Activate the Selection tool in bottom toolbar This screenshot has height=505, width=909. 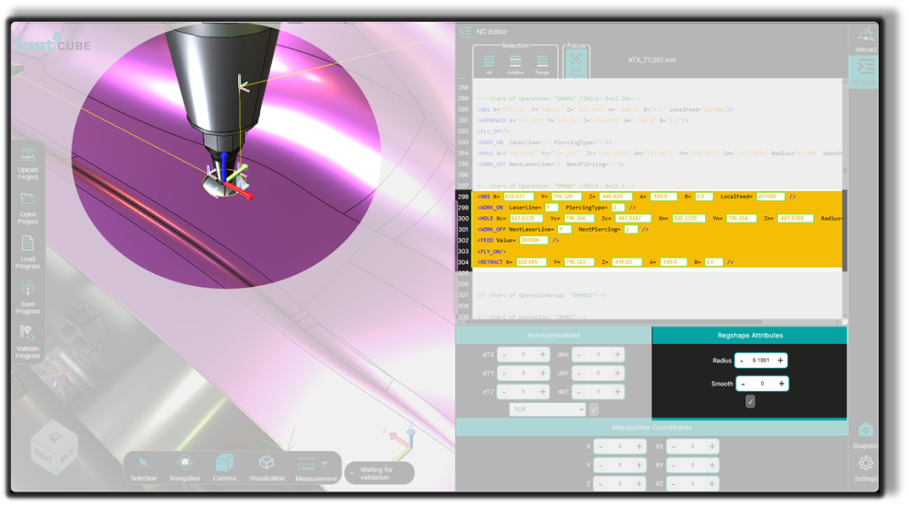pyautogui.click(x=144, y=464)
